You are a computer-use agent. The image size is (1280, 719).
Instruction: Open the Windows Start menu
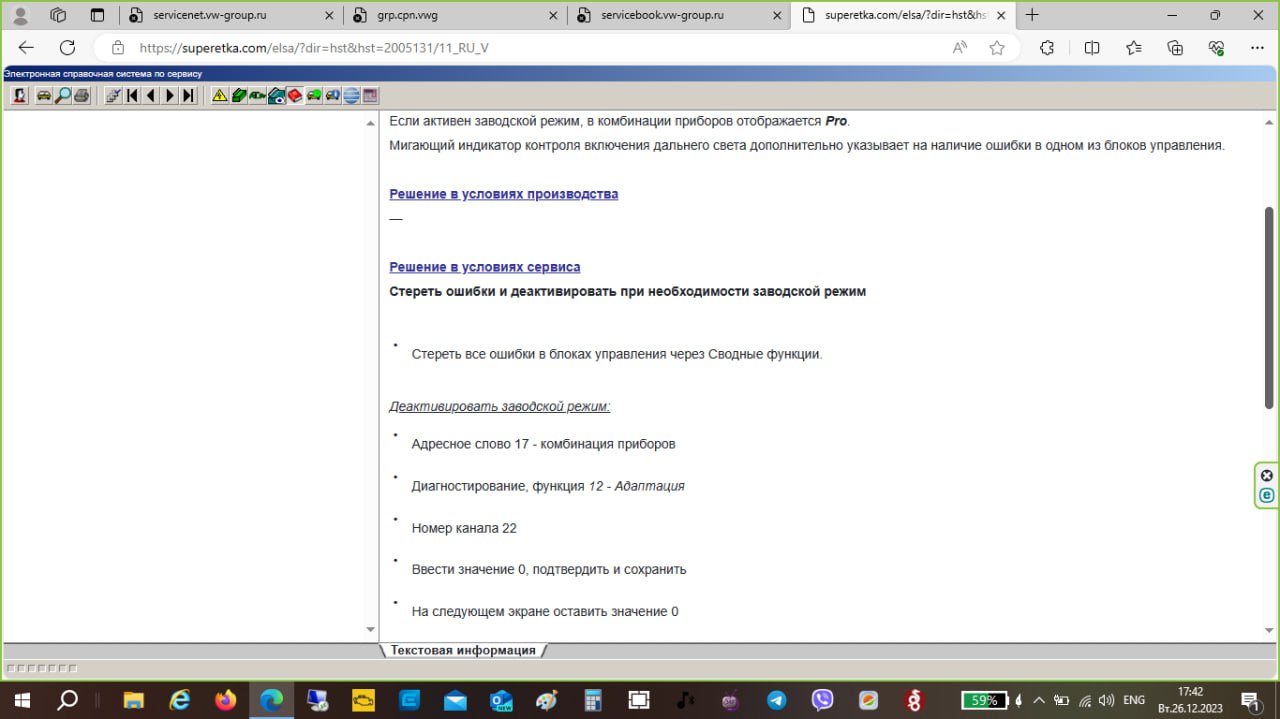[x=20, y=700]
